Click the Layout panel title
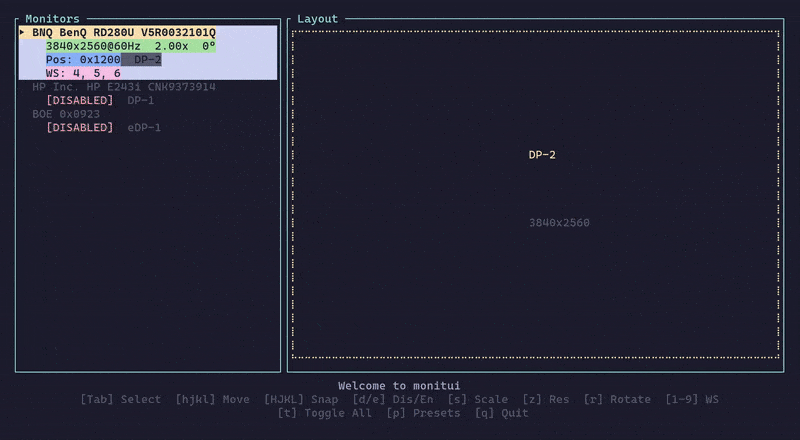The image size is (800, 440). (318, 18)
